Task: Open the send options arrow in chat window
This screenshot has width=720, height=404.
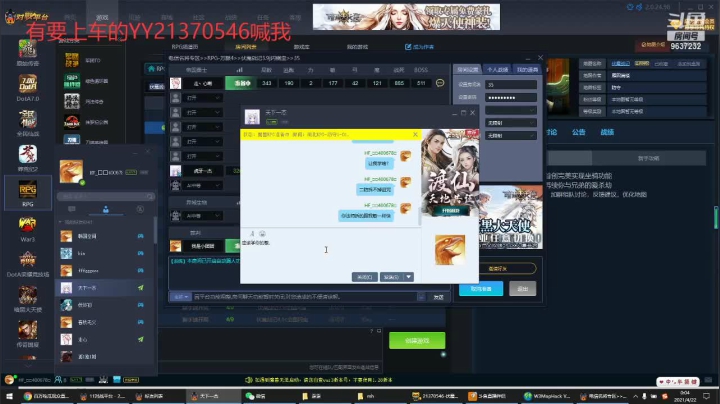Action: click(408, 277)
